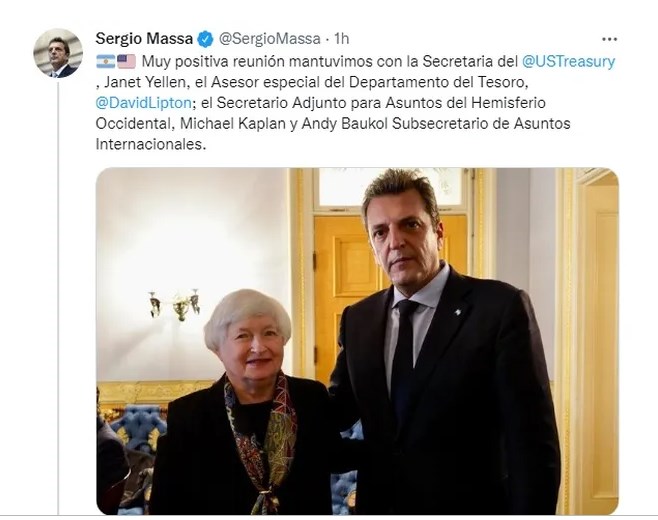
Task: Click the Sergio Massa display name
Action: click(144, 39)
